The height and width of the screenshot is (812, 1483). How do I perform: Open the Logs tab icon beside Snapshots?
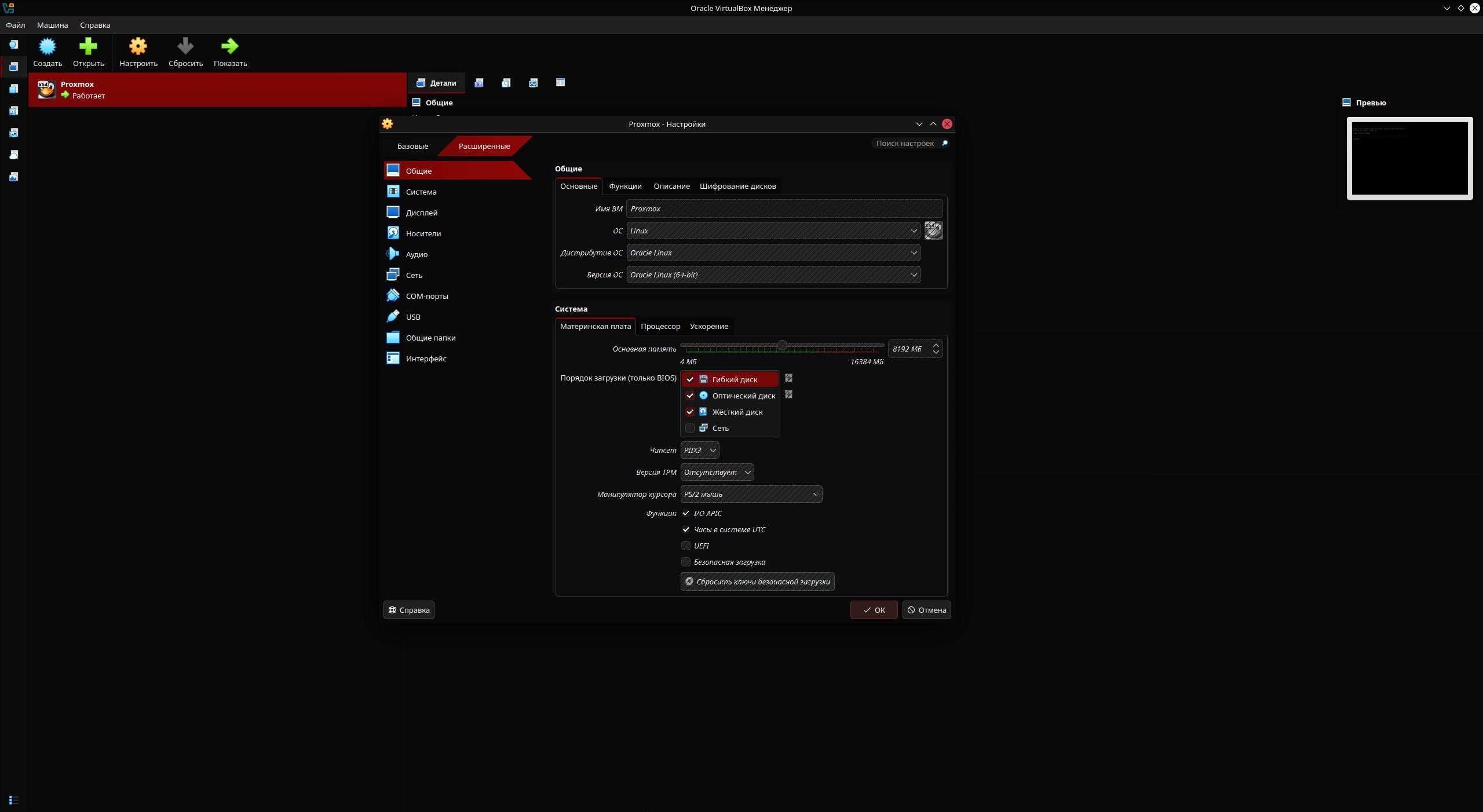point(506,83)
